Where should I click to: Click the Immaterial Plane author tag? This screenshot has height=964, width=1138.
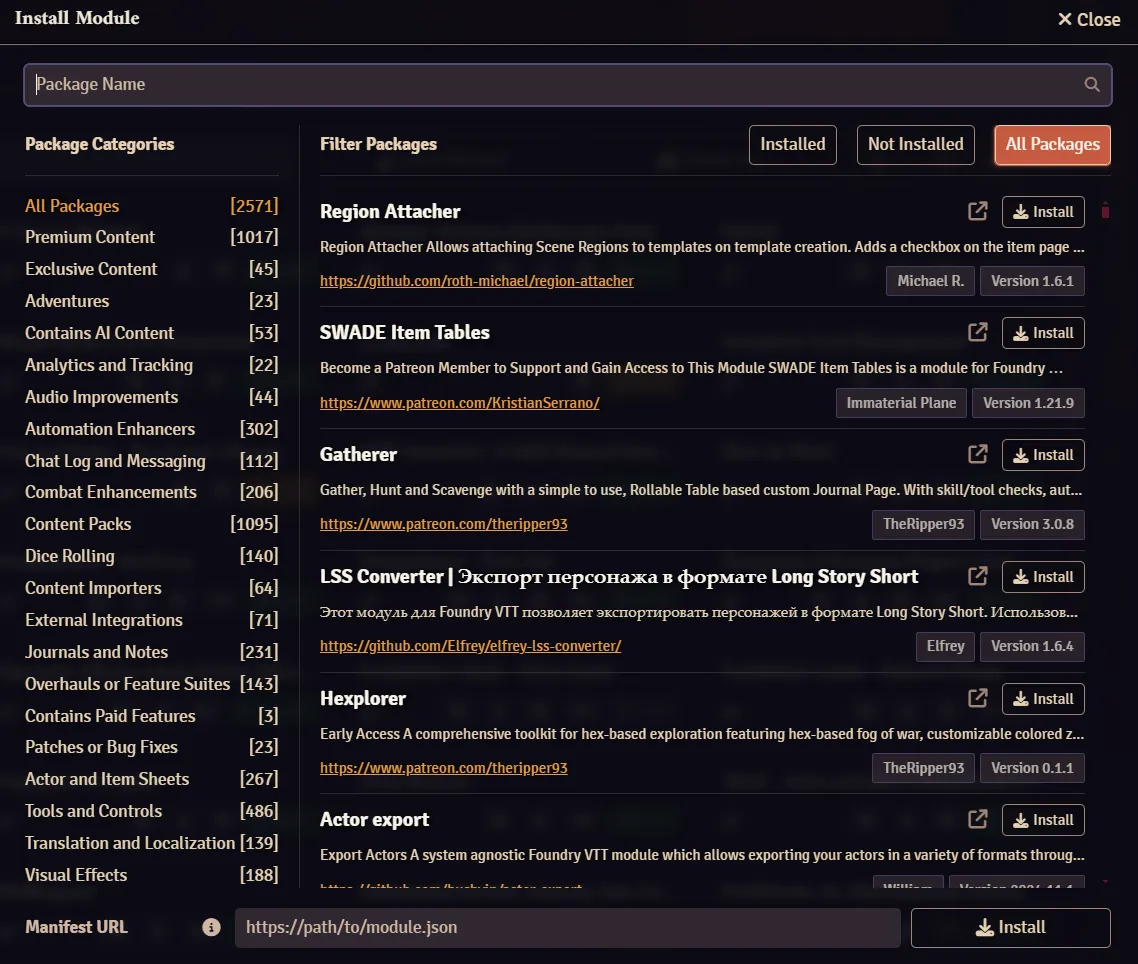click(901, 403)
